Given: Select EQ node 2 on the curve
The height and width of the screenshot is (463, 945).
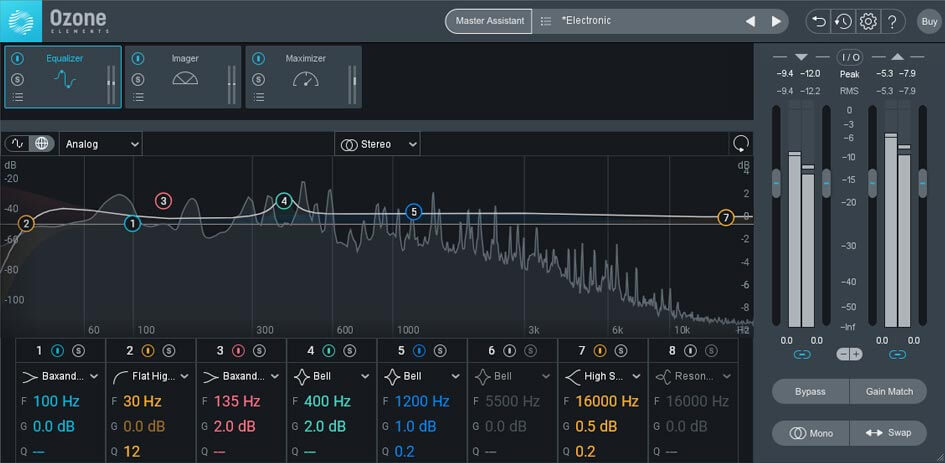Looking at the screenshot, I should pyautogui.click(x=26, y=224).
